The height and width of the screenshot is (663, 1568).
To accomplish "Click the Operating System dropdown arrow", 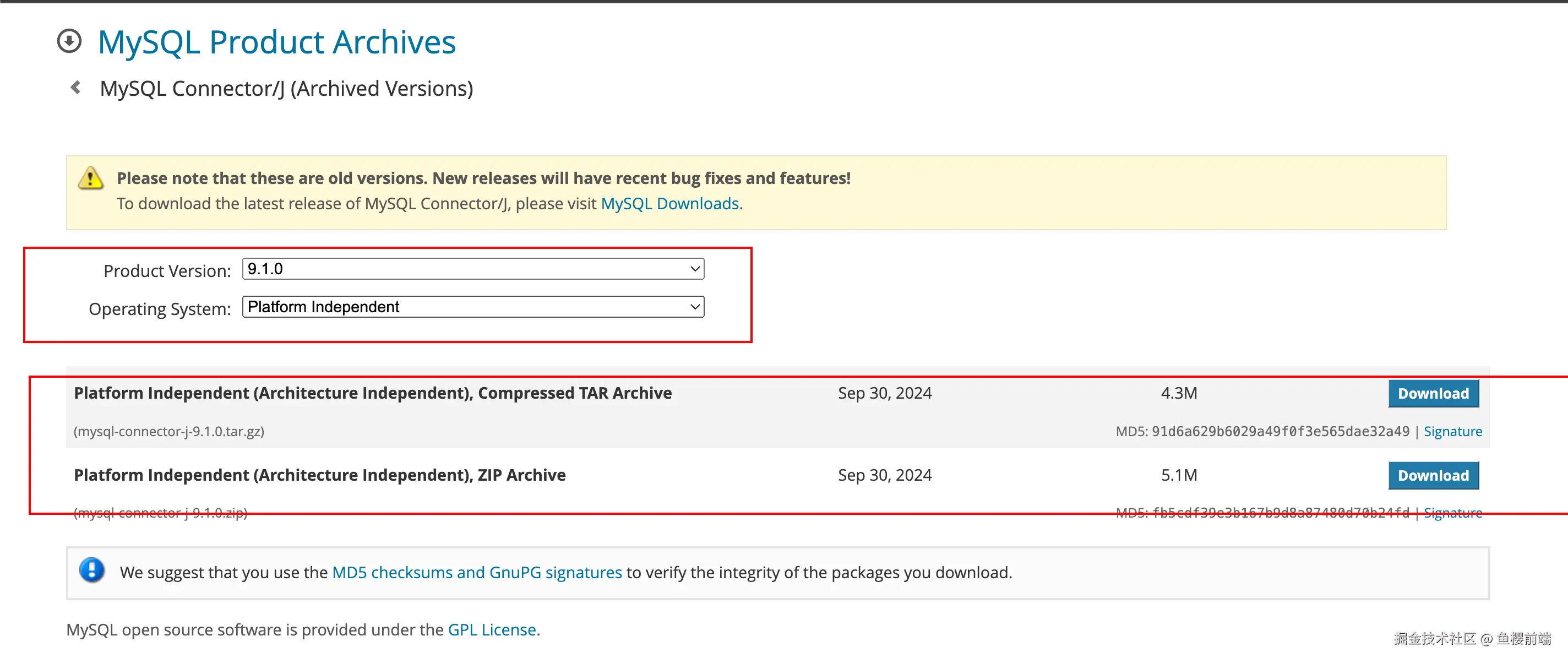I will (x=694, y=307).
